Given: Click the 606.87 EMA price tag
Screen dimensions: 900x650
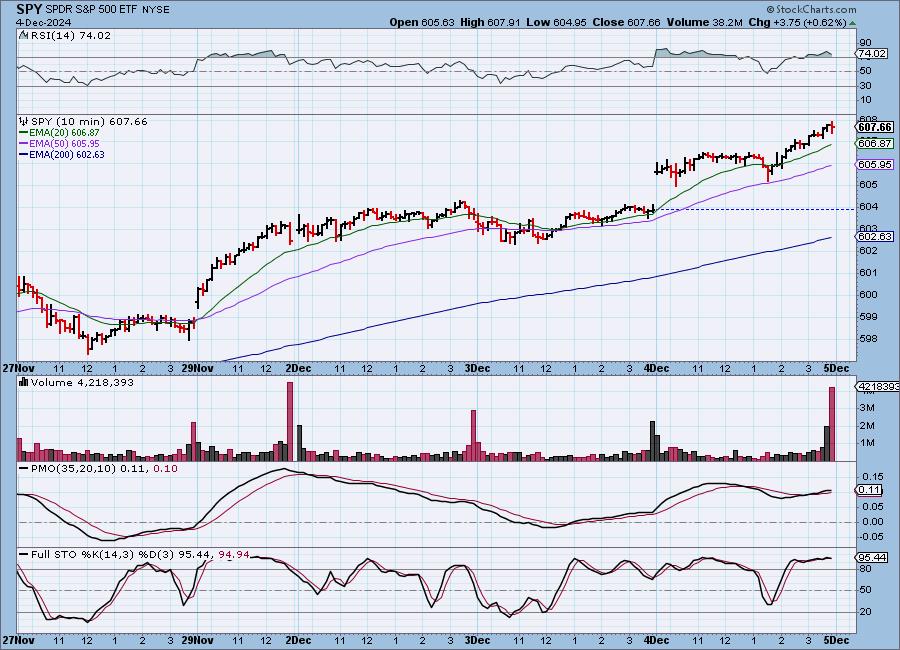Looking at the screenshot, I should 875,144.
